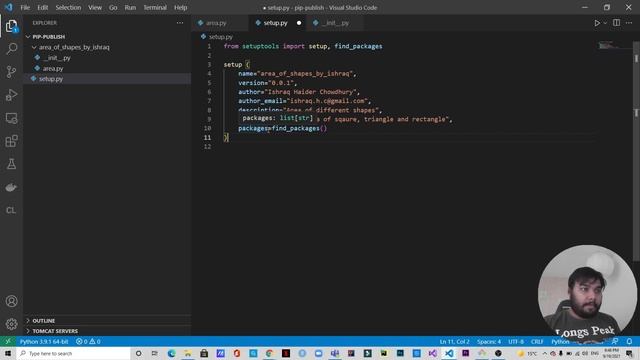Open the Extensions view
Image resolution: width=640 pixels, height=360 pixels.
11,141
